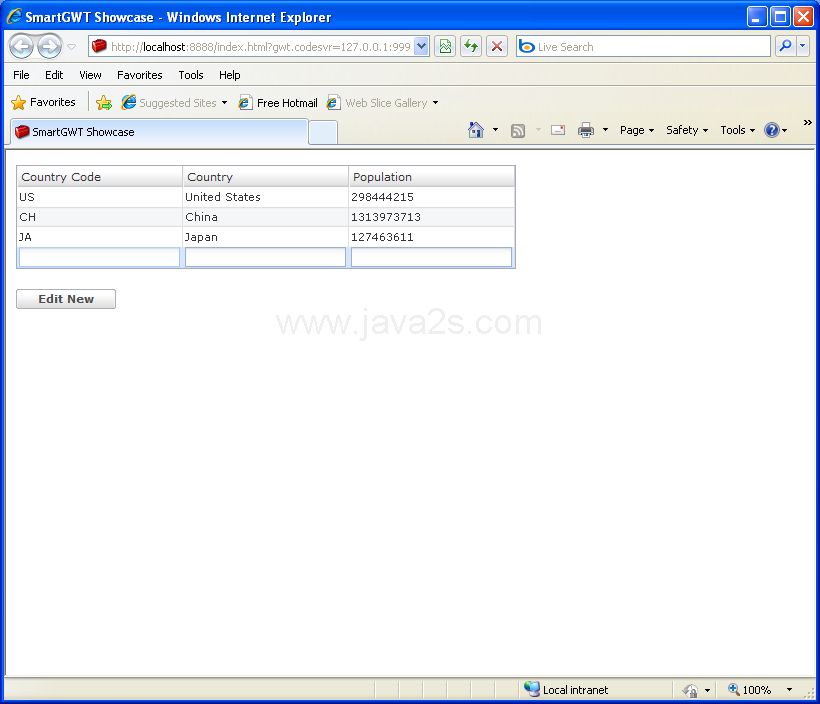The image size is (820, 704).
Task: Select population value 127463611
Action: click(431, 237)
